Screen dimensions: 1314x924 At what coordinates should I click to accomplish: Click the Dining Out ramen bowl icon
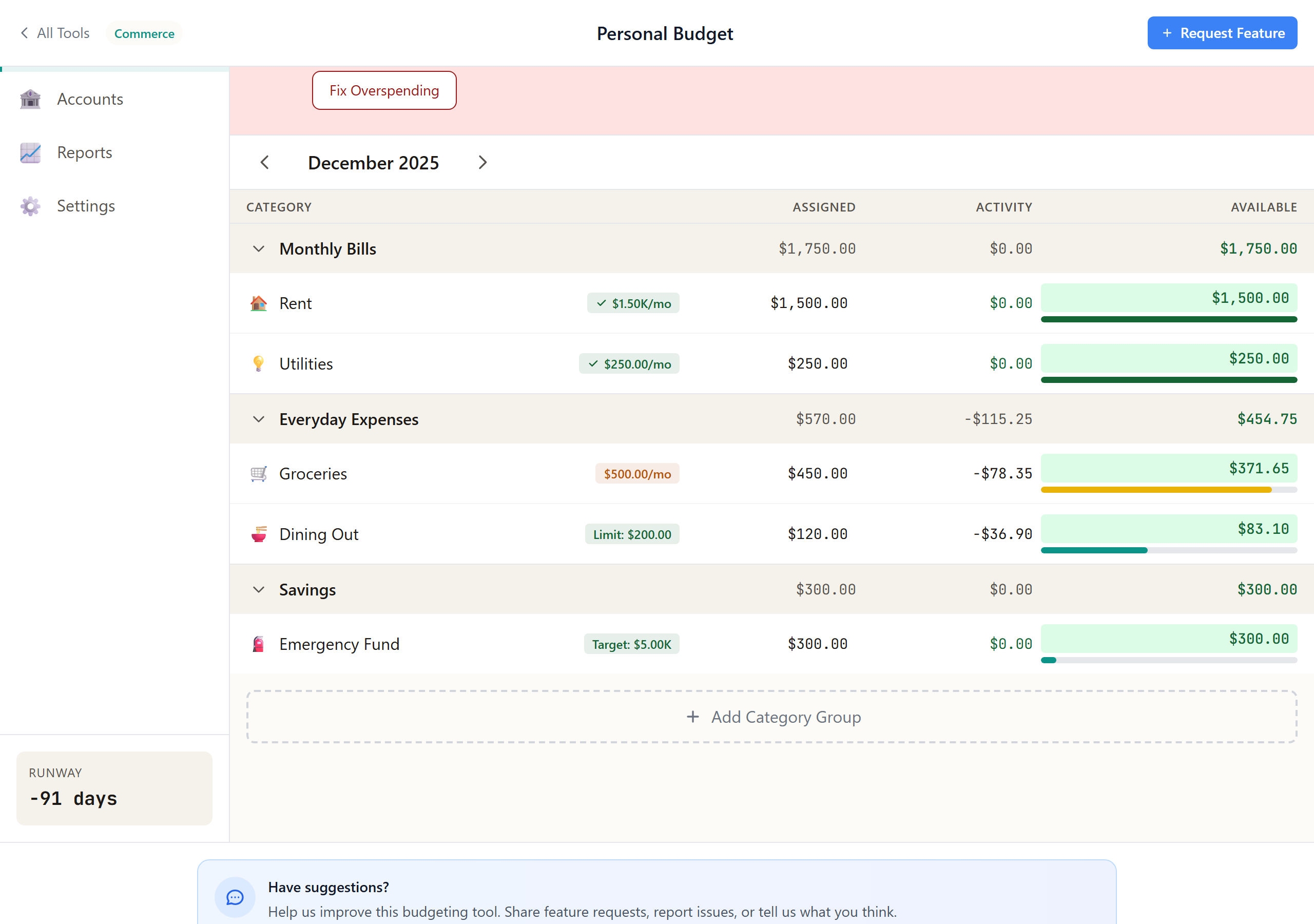point(259,533)
